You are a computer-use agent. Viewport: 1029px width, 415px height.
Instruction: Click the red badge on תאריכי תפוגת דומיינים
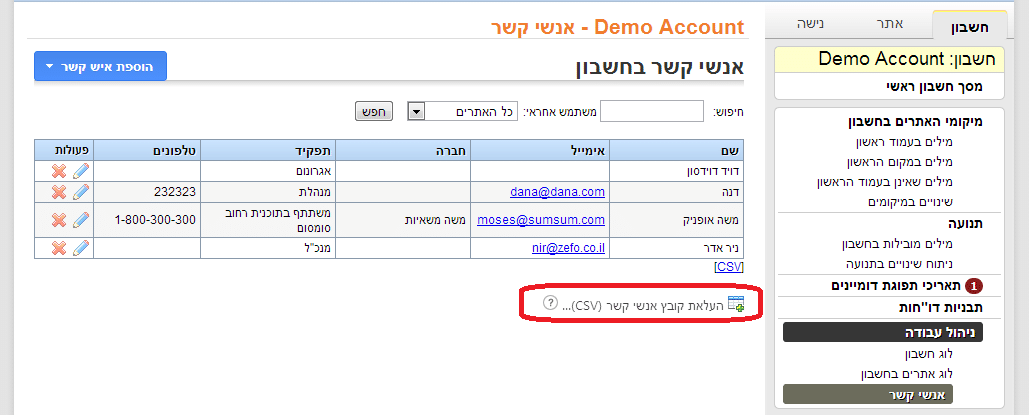975,286
